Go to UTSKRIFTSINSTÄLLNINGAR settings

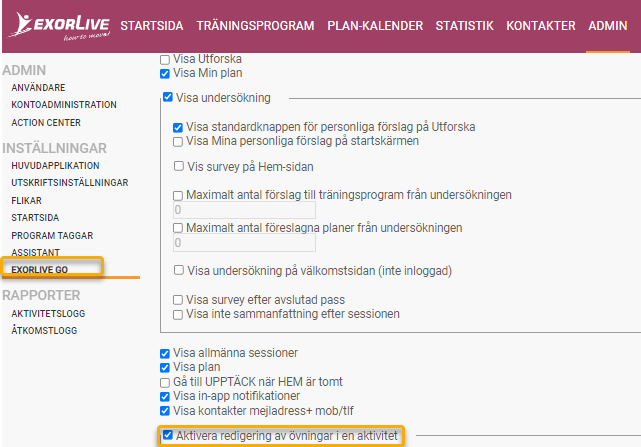pos(70,183)
